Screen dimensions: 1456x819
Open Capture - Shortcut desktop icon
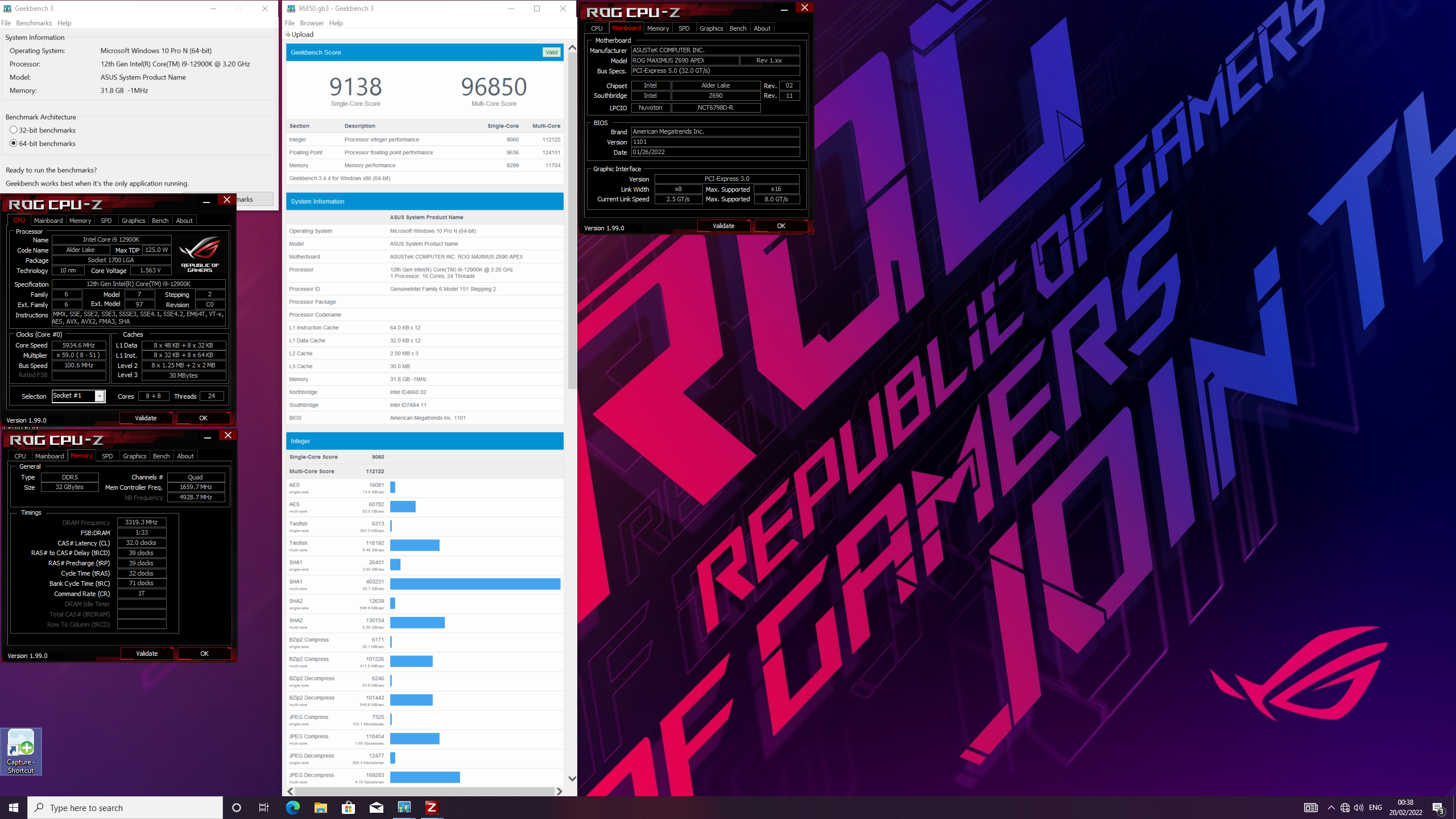[x=21, y=751]
